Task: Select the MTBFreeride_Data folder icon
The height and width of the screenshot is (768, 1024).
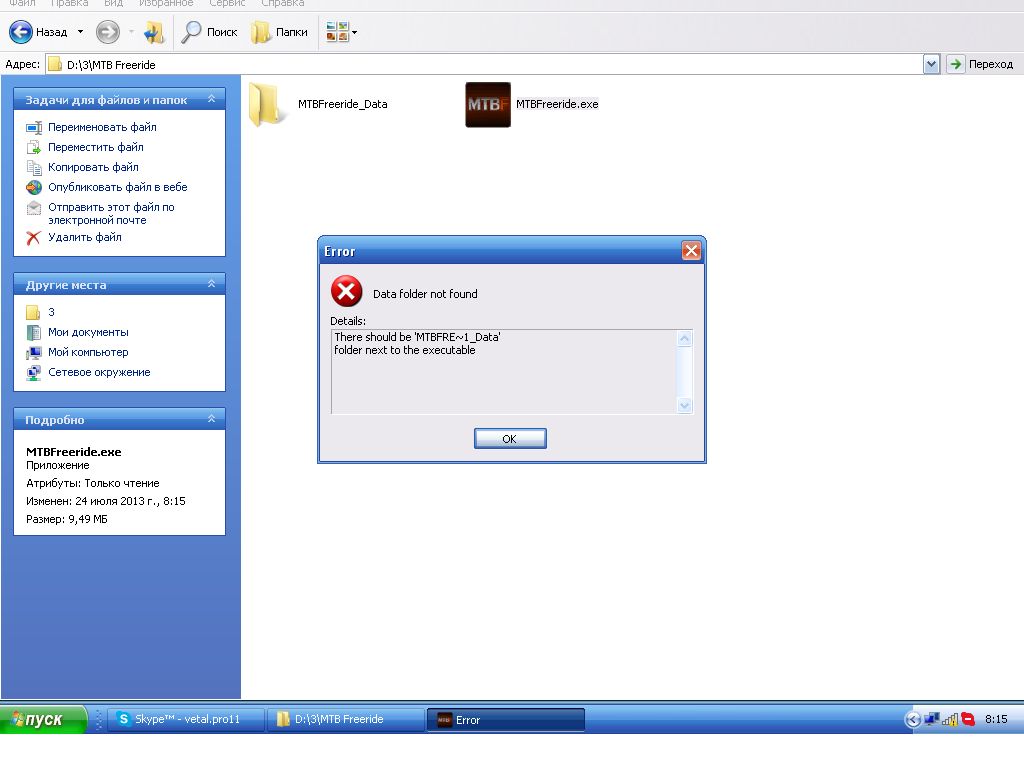Action: click(x=267, y=104)
